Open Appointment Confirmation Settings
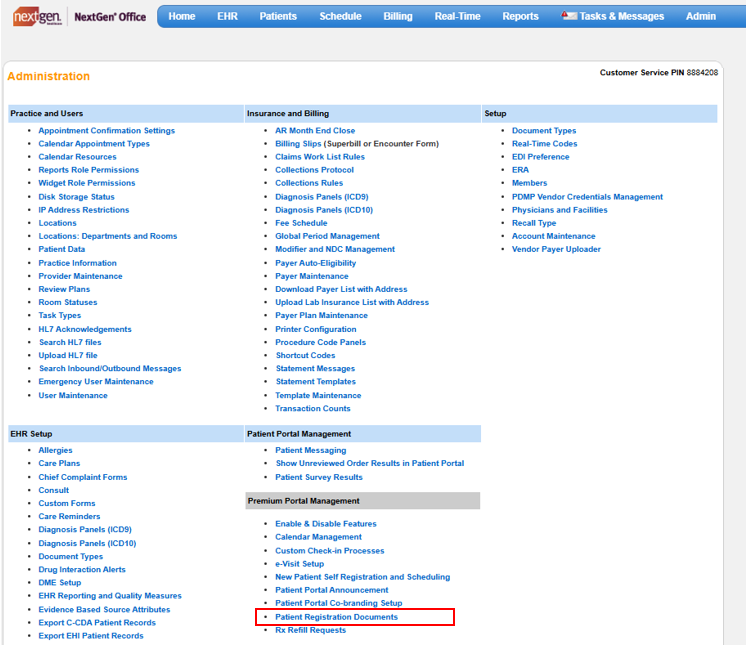746x646 pixels. click(106, 131)
